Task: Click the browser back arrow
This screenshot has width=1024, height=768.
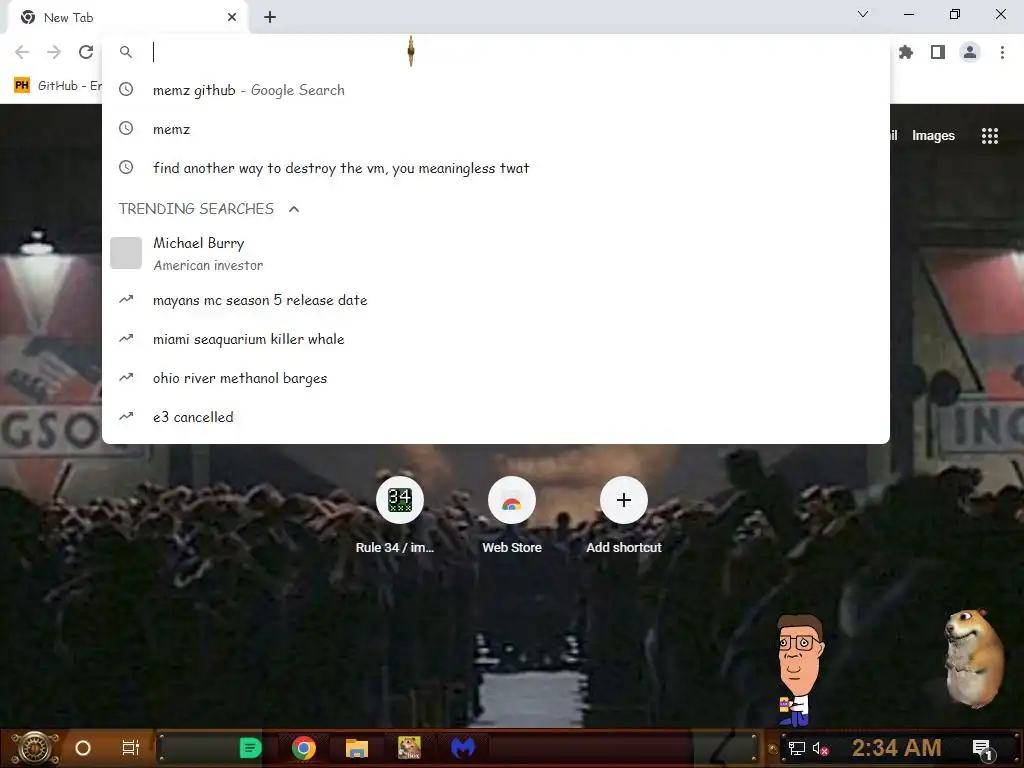Action: pos(22,52)
